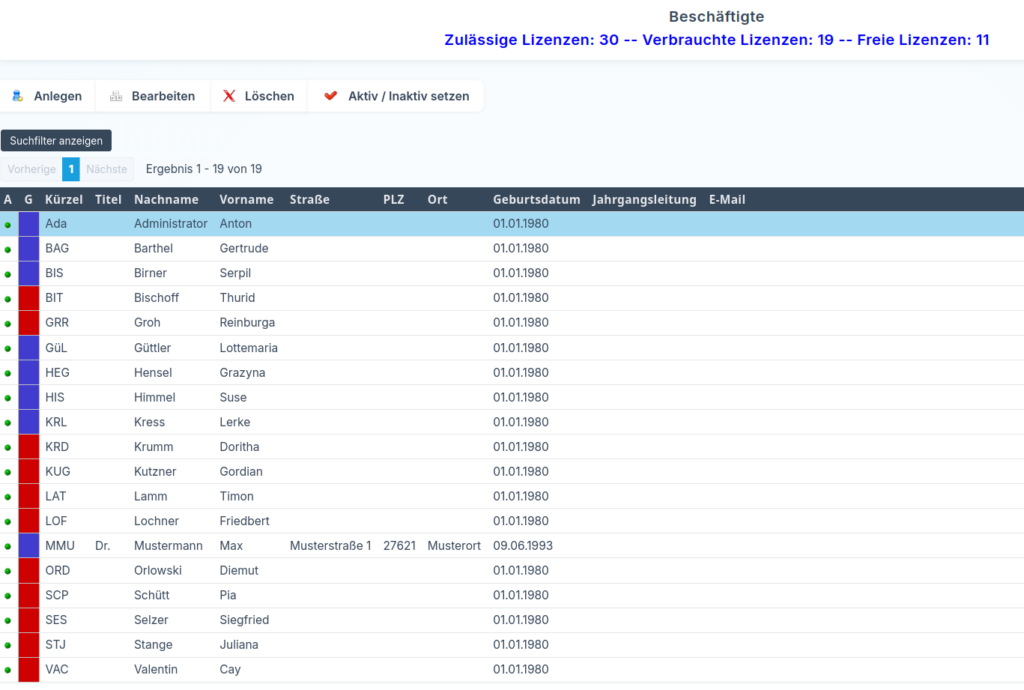Click red gender swatch for Groh row
The height and width of the screenshot is (690, 1024).
coord(28,323)
